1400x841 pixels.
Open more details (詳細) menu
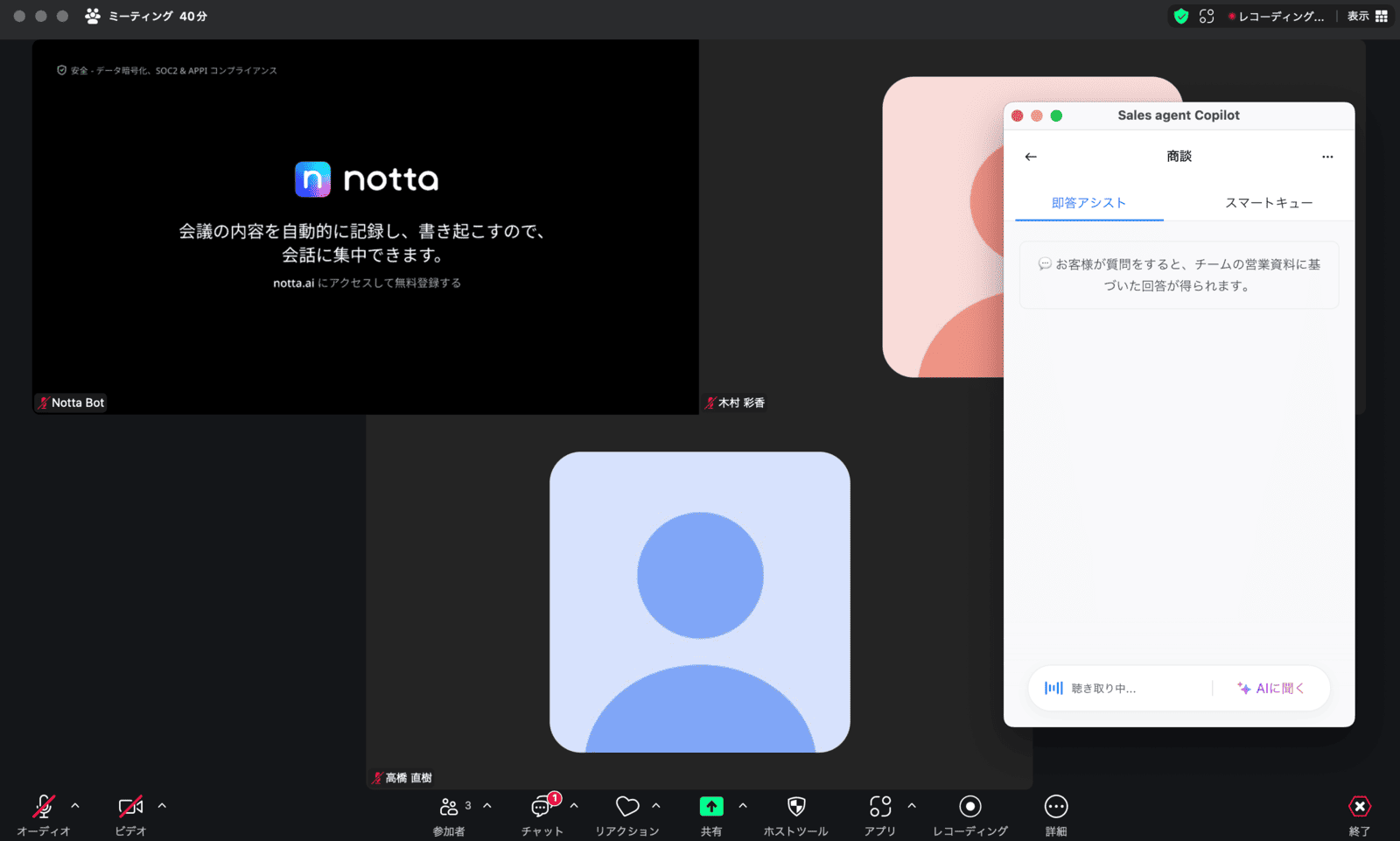tap(1056, 806)
